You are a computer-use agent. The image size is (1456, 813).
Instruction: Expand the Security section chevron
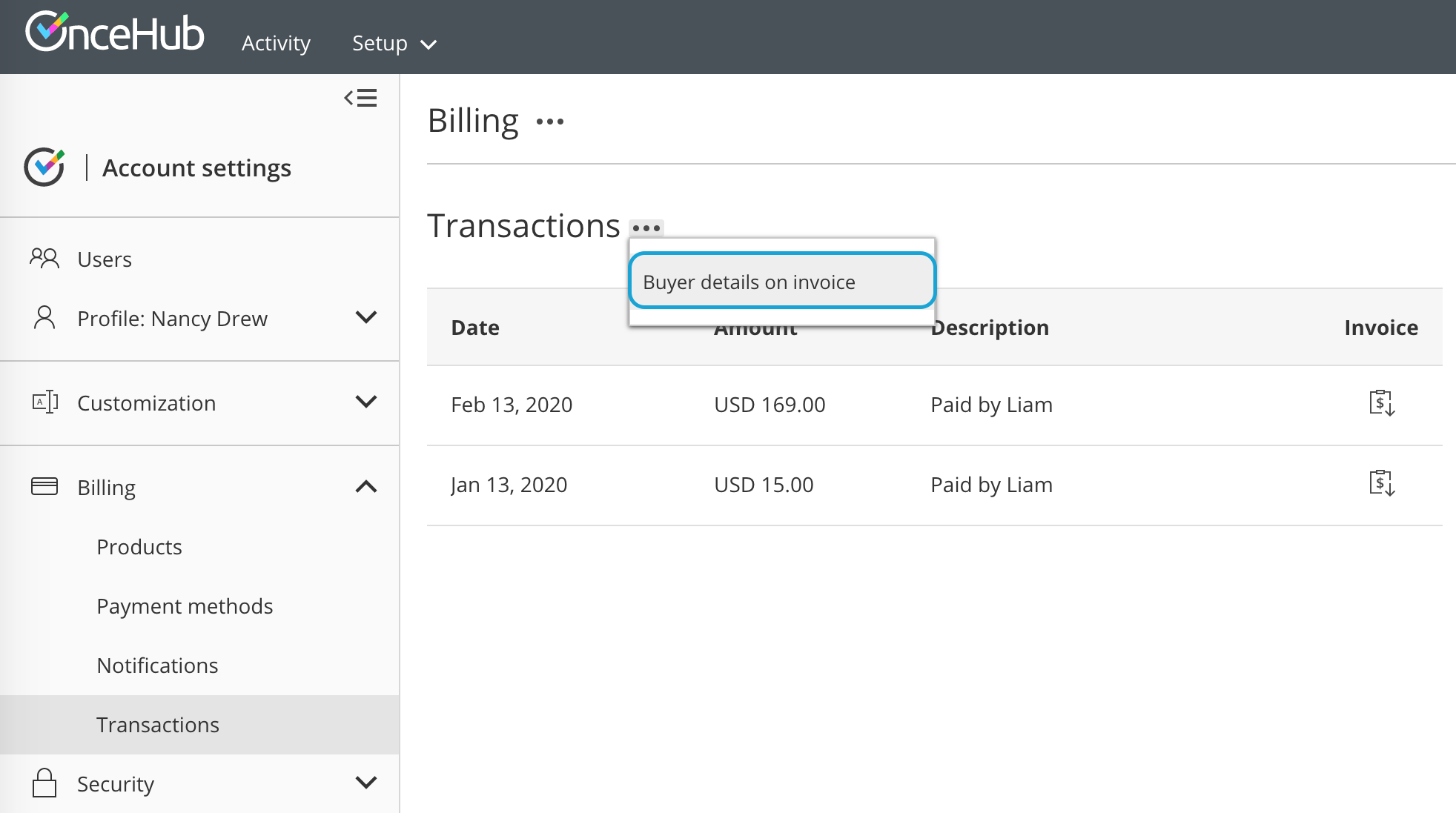point(365,783)
